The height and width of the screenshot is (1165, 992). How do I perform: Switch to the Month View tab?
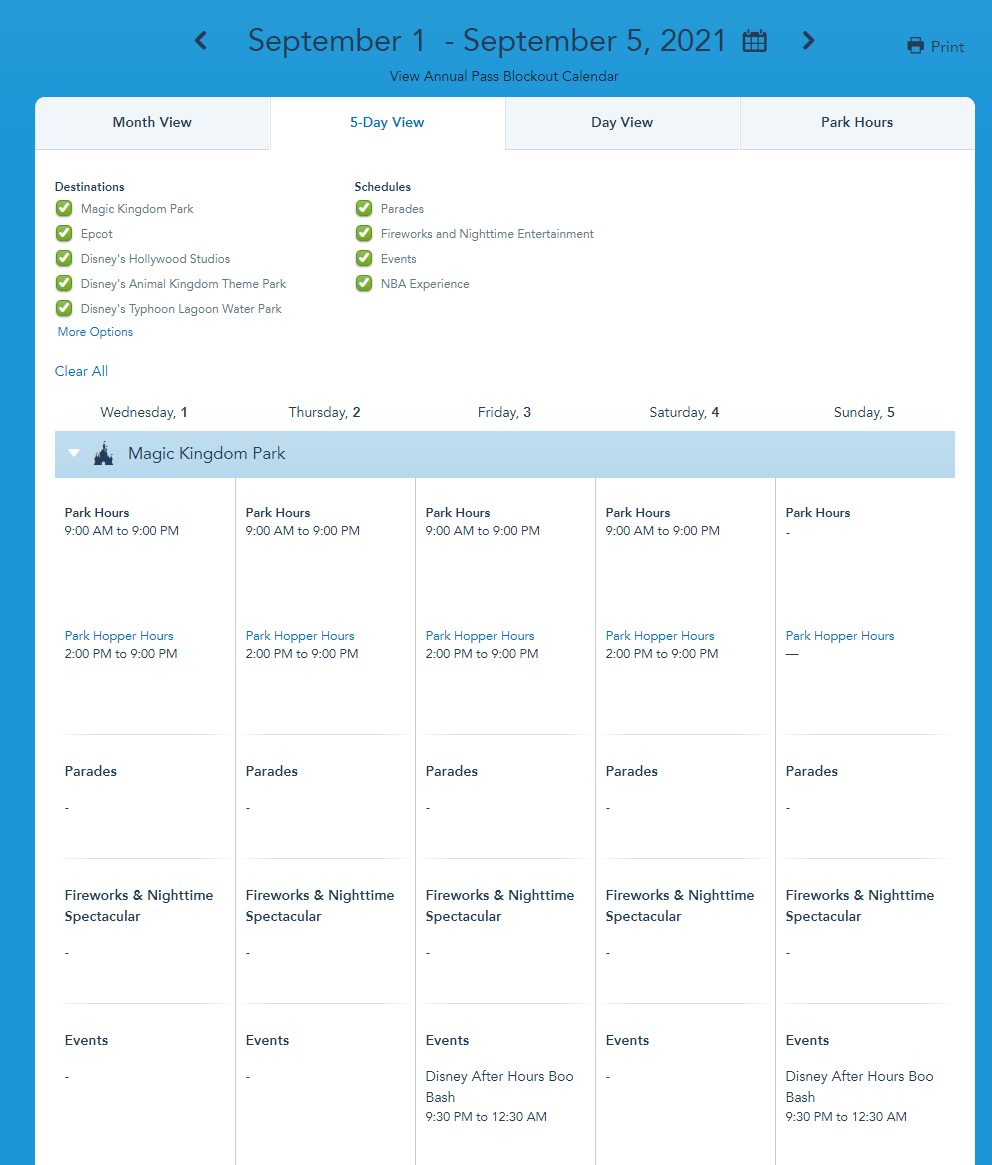coord(152,123)
